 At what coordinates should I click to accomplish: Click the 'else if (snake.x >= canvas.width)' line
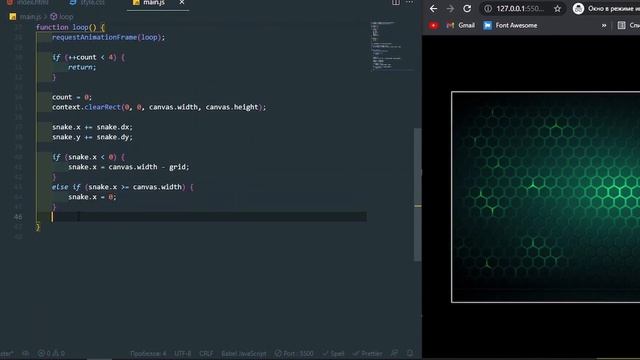[122, 187]
